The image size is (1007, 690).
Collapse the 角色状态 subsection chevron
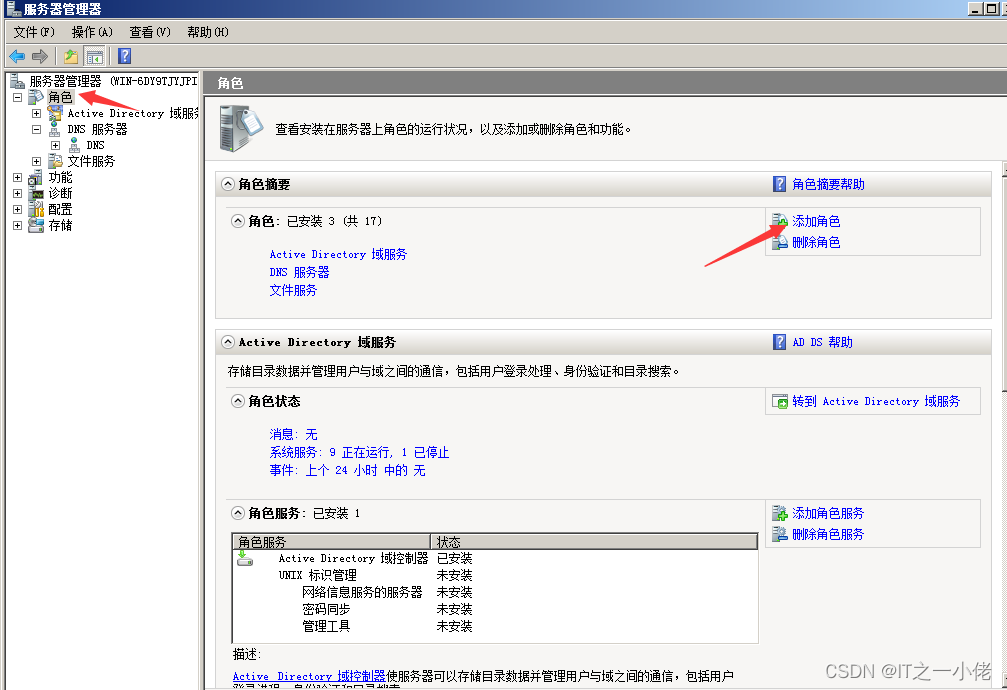click(x=238, y=401)
